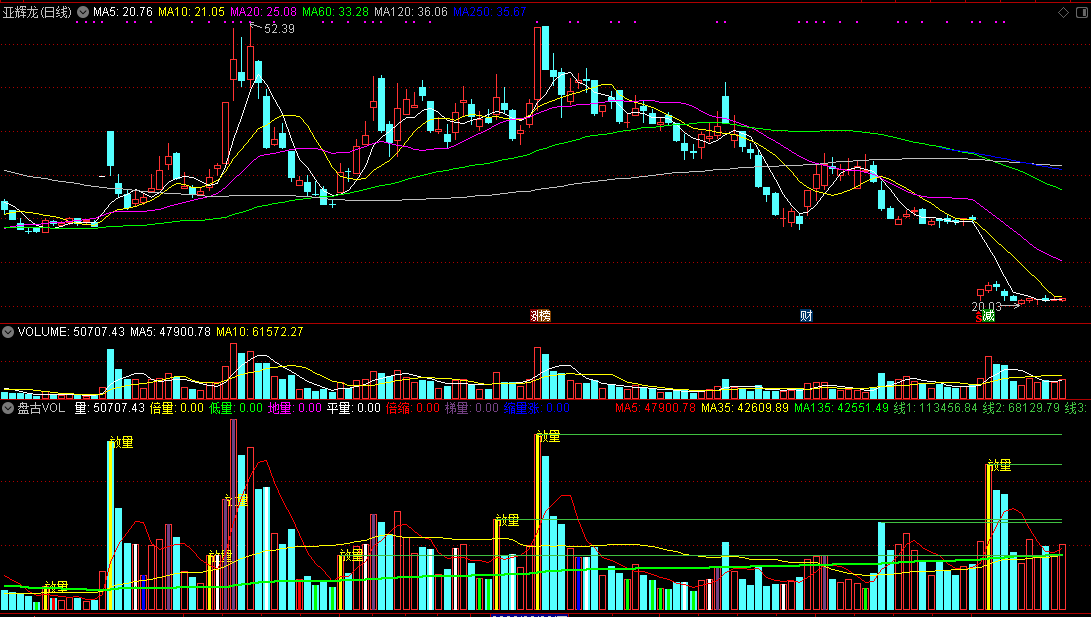Click the volume panel MA10: 61572.27 label
Screen dimensions: 1091x617
click(x=260, y=332)
